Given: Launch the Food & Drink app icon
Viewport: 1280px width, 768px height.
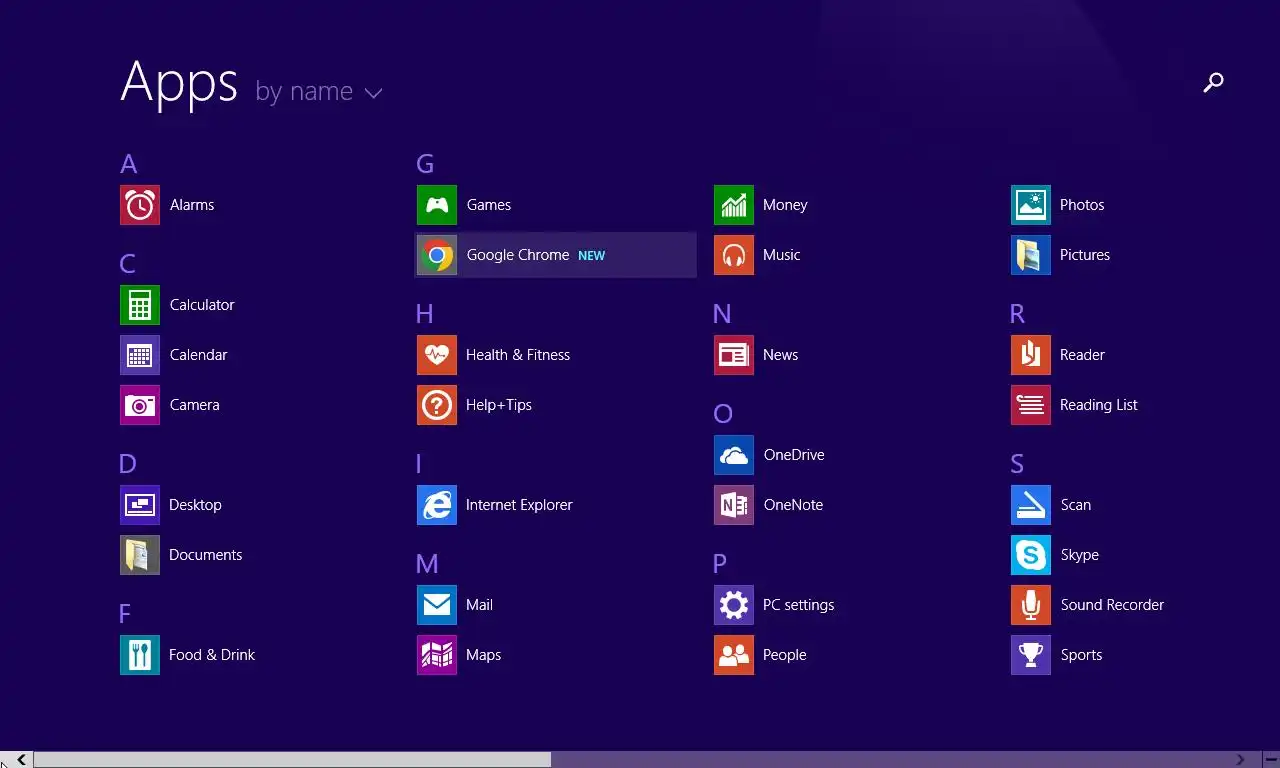Looking at the screenshot, I should coord(140,655).
